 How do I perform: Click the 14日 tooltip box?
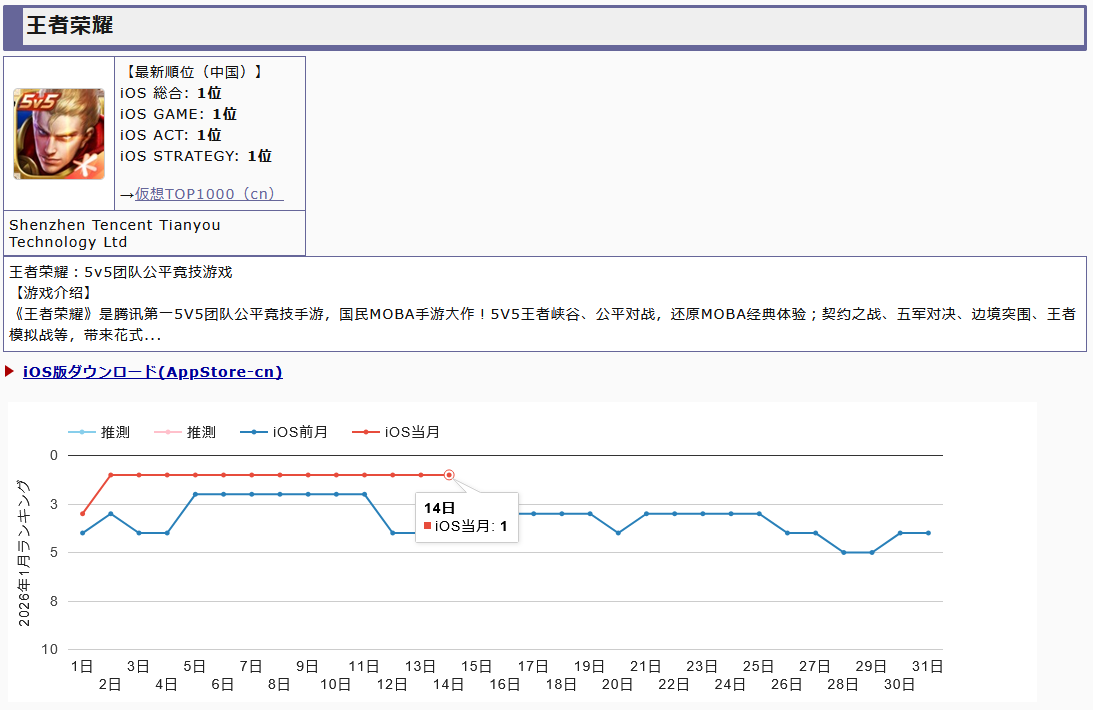pyautogui.click(x=467, y=517)
